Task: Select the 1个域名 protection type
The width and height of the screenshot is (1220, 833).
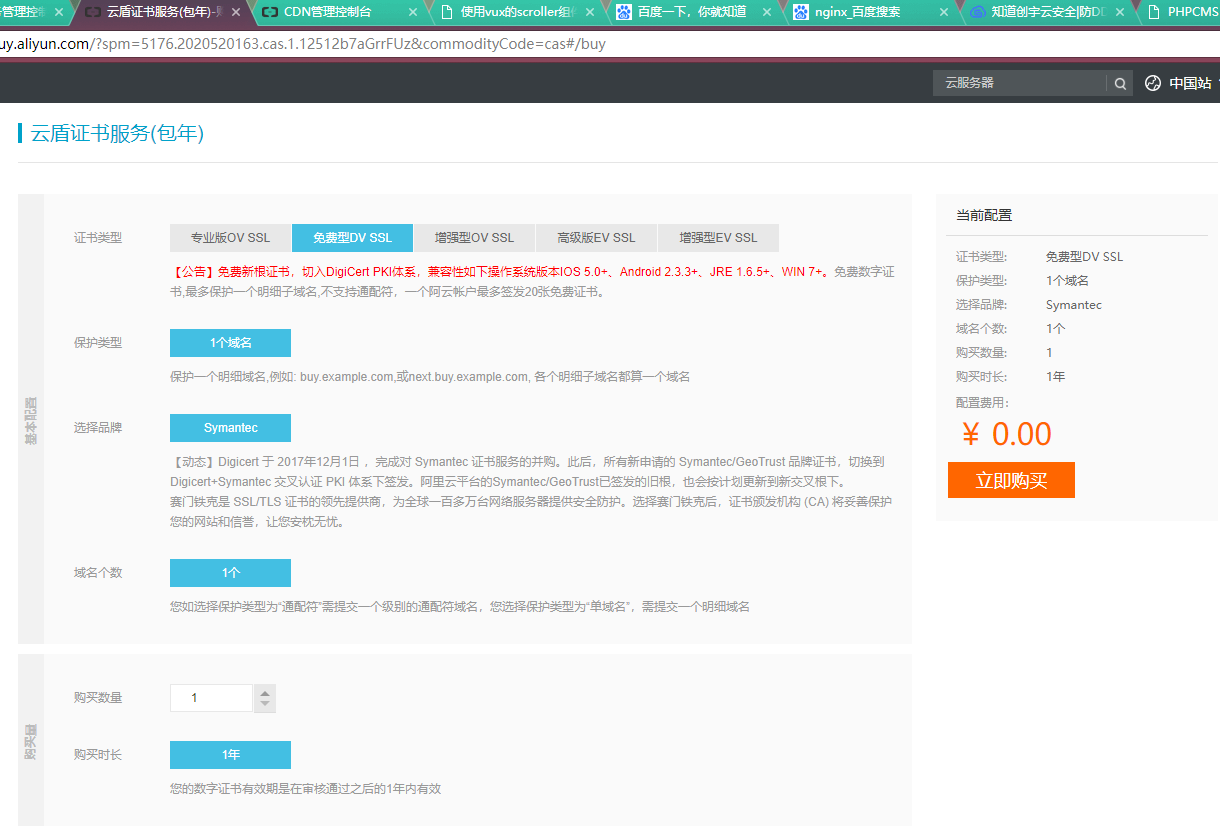Action: [230, 343]
